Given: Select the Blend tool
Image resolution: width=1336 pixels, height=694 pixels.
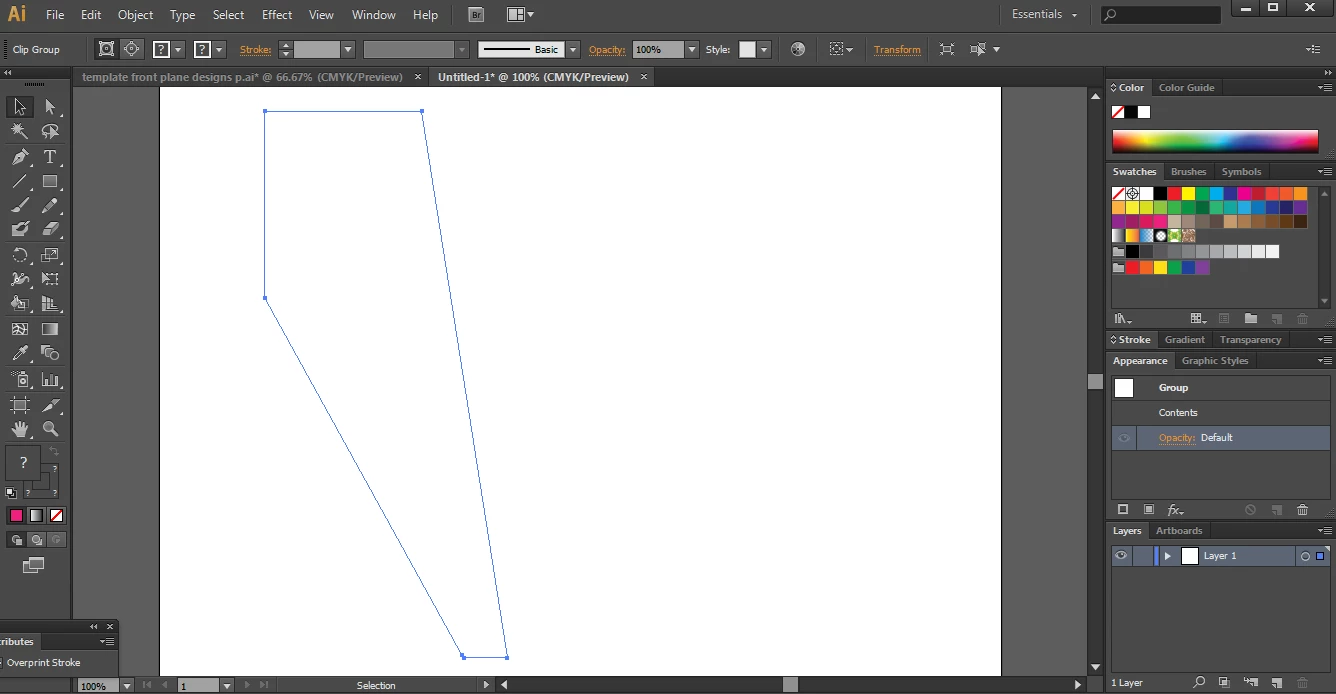Looking at the screenshot, I should pos(50,354).
